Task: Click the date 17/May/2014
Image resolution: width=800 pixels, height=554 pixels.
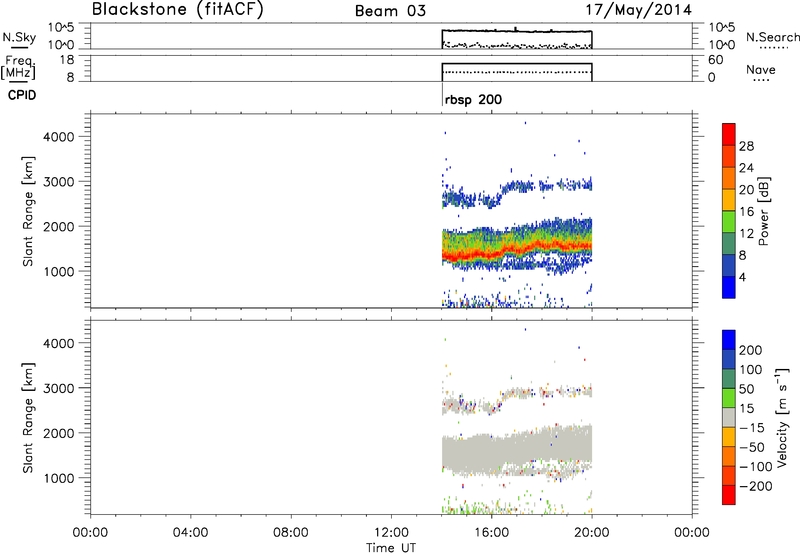Action: pyautogui.click(x=638, y=10)
